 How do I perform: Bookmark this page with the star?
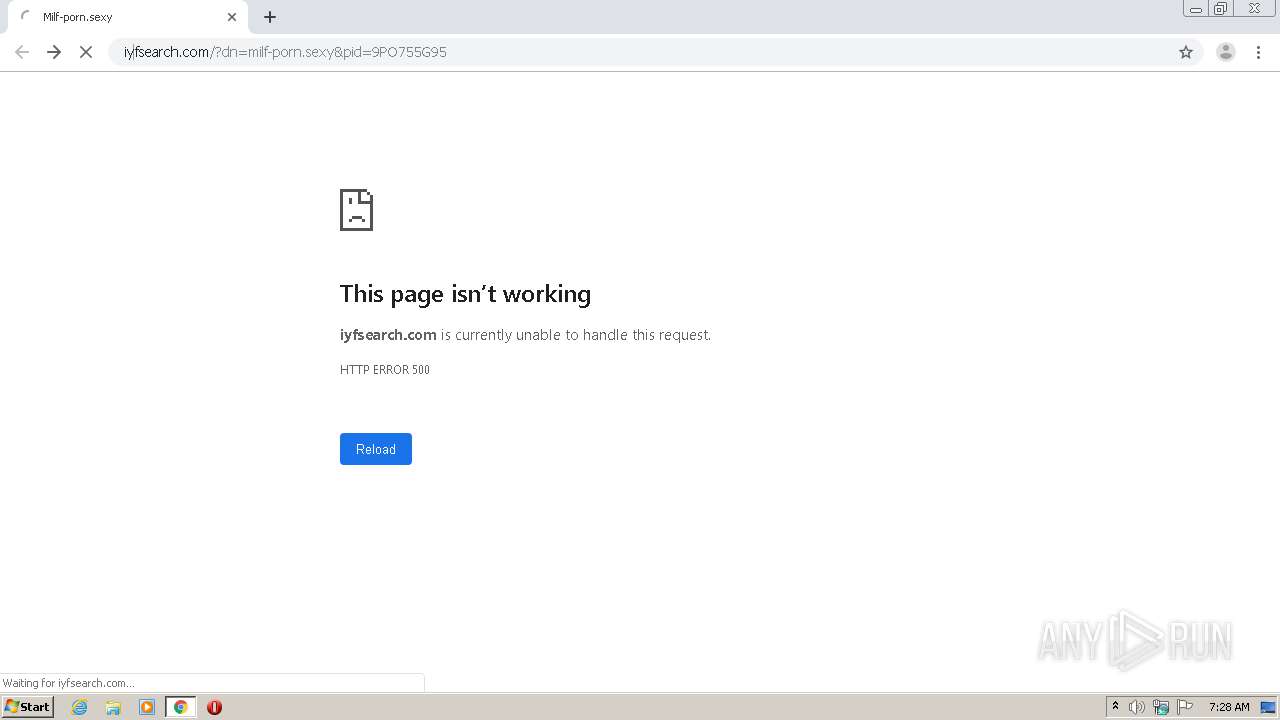(x=1186, y=52)
